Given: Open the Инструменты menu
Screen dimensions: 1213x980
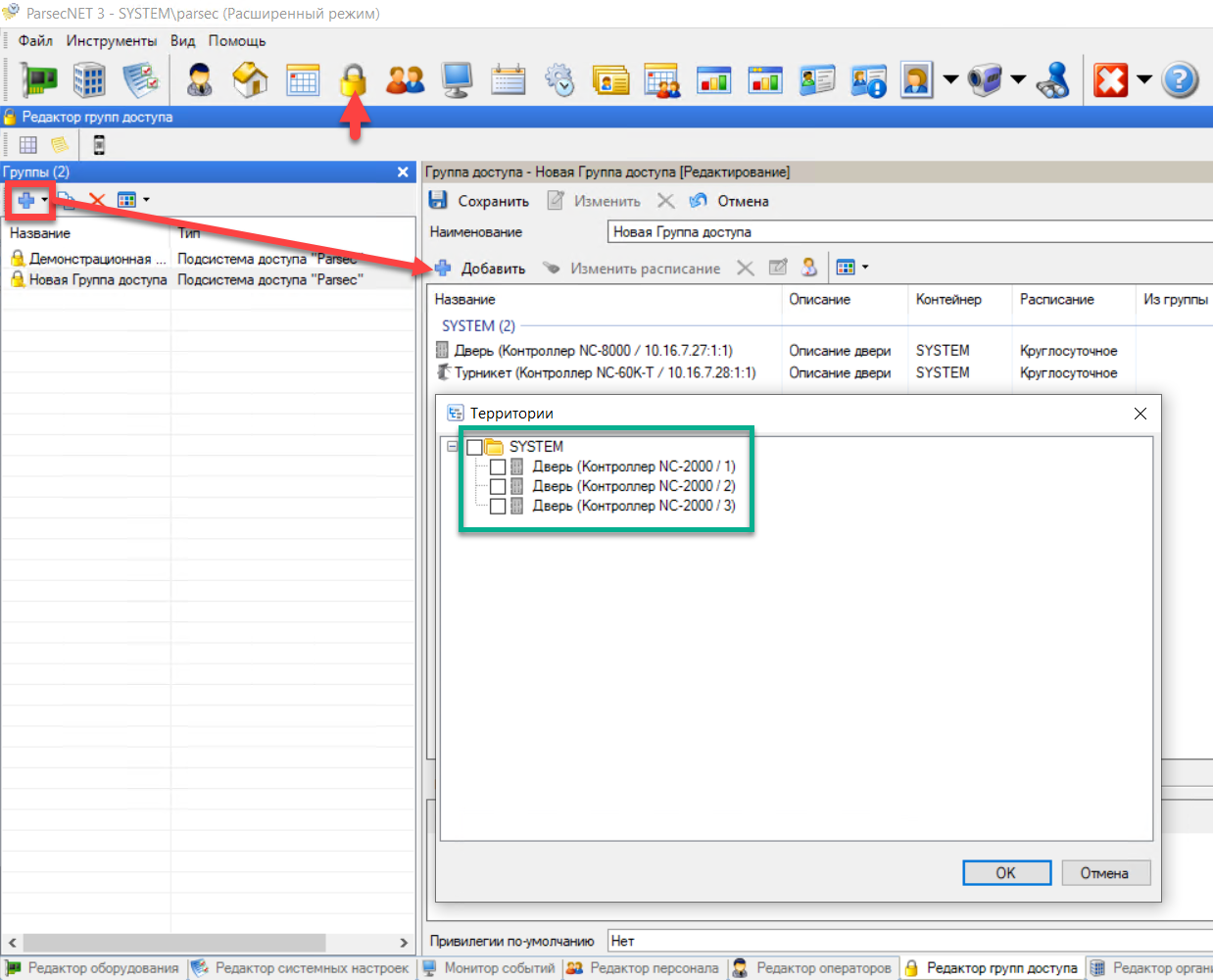Looking at the screenshot, I should [x=111, y=41].
